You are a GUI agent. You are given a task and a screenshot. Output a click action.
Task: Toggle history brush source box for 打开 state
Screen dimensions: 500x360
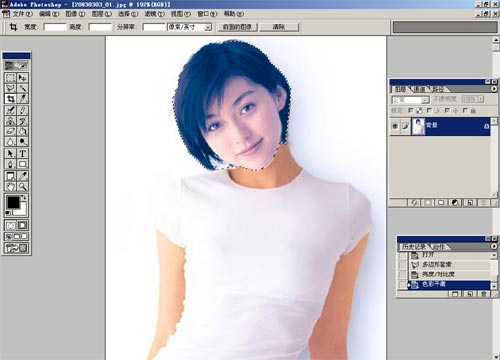tap(403, 255)
